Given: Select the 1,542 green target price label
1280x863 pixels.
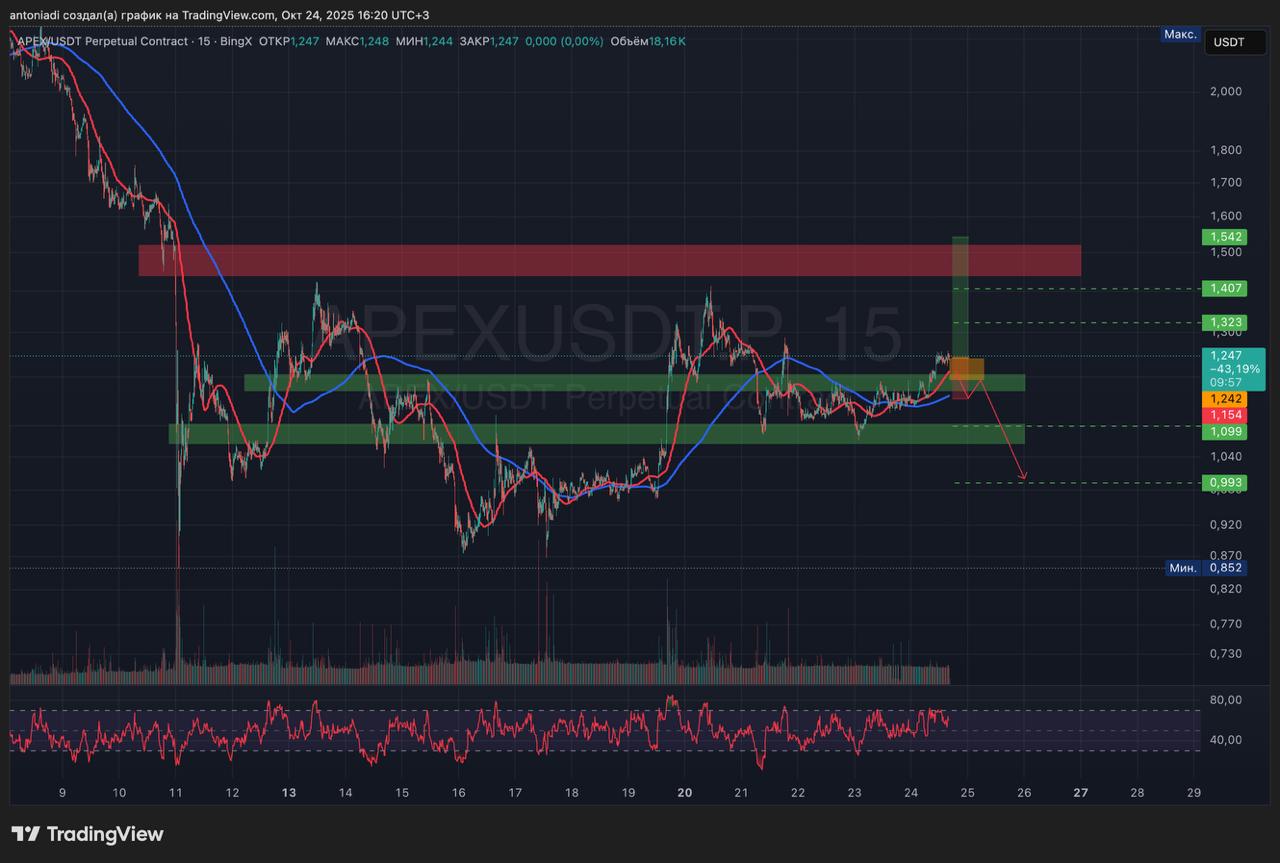Looking at the screenshot, I should point(1225,237).
